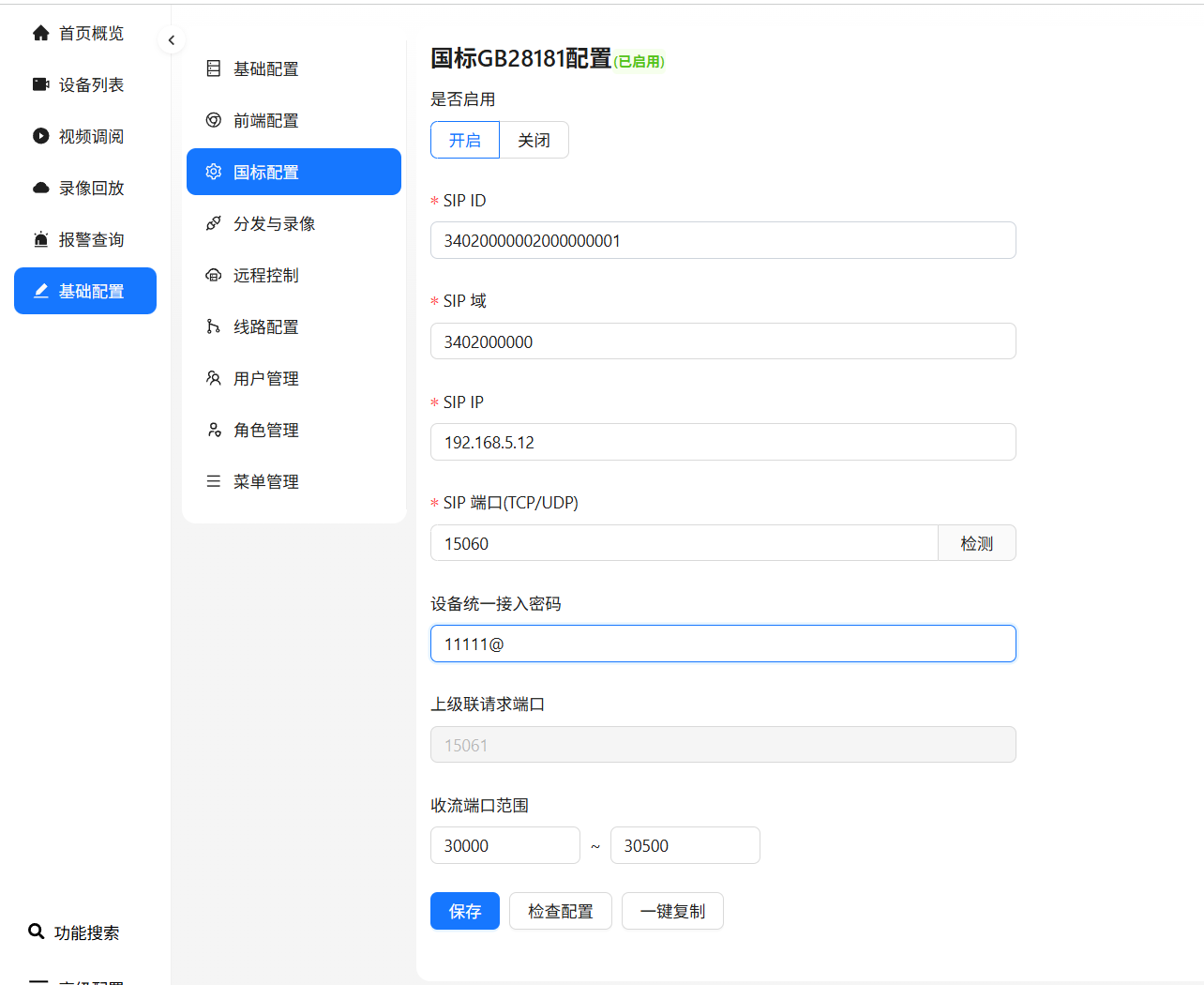Viewport: 1204px width, 985px height.
Task: Click the magnifier icon for 功能搜索
Action: (37, 932)
